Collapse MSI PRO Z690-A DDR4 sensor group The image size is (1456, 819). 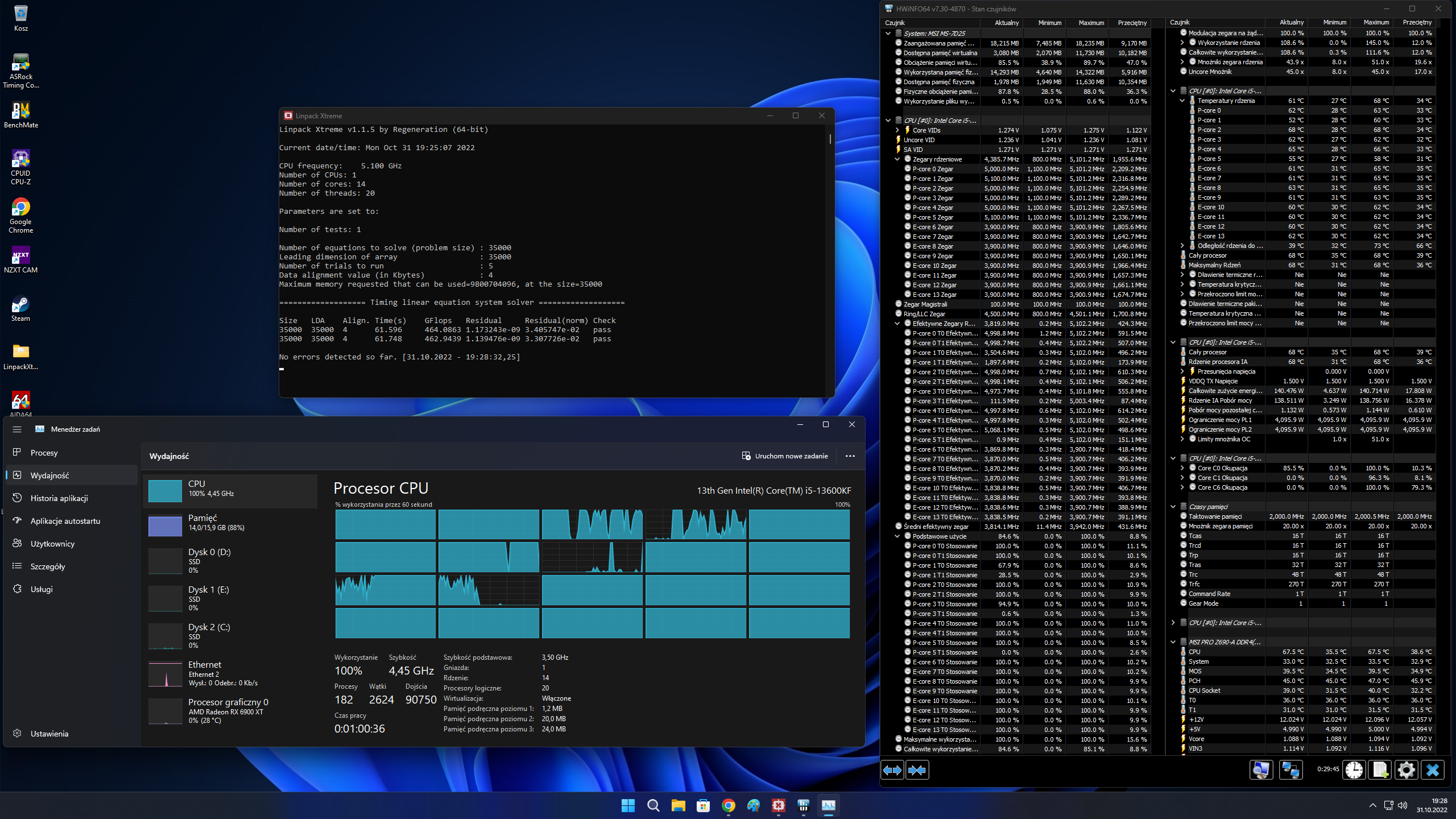[x=1173, y=642]
